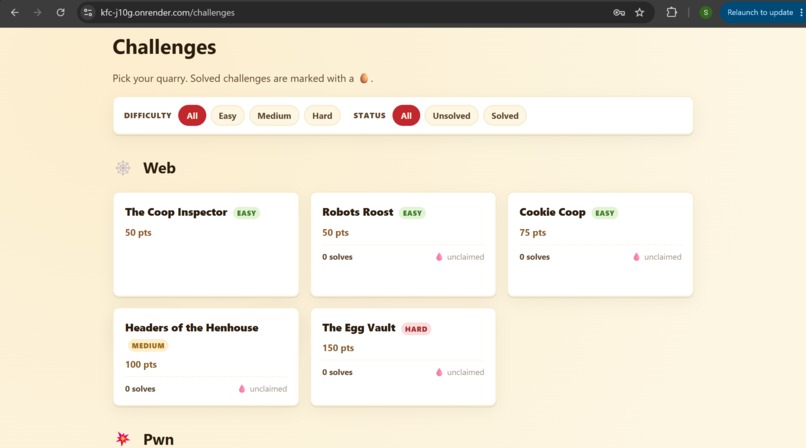Viewport: 806px width, 448px height.
Task: Open Headers of the Henhouse challenge
Action: pyautogui.click(x=206, y=357)
